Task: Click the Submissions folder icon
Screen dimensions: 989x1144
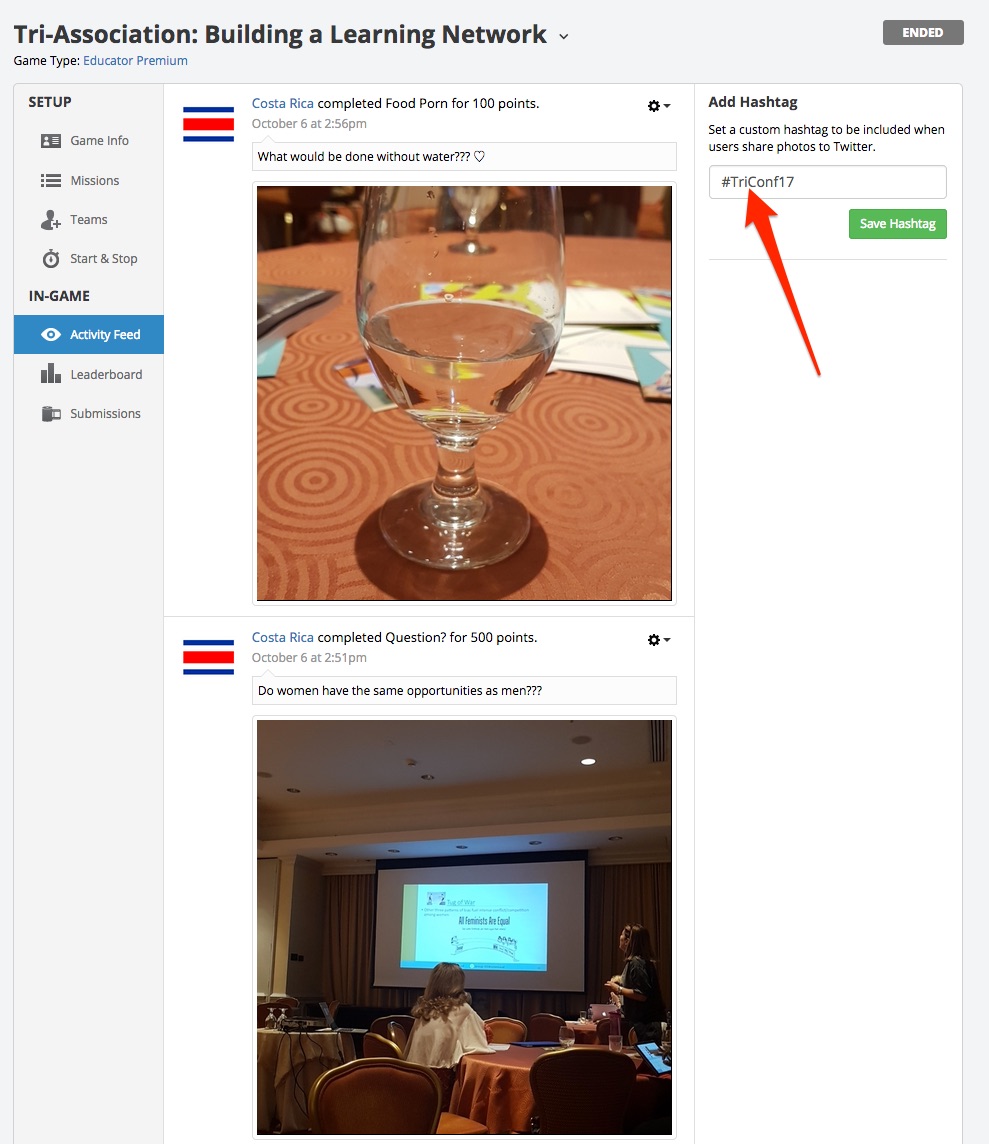Action: (x=51, y=414)
